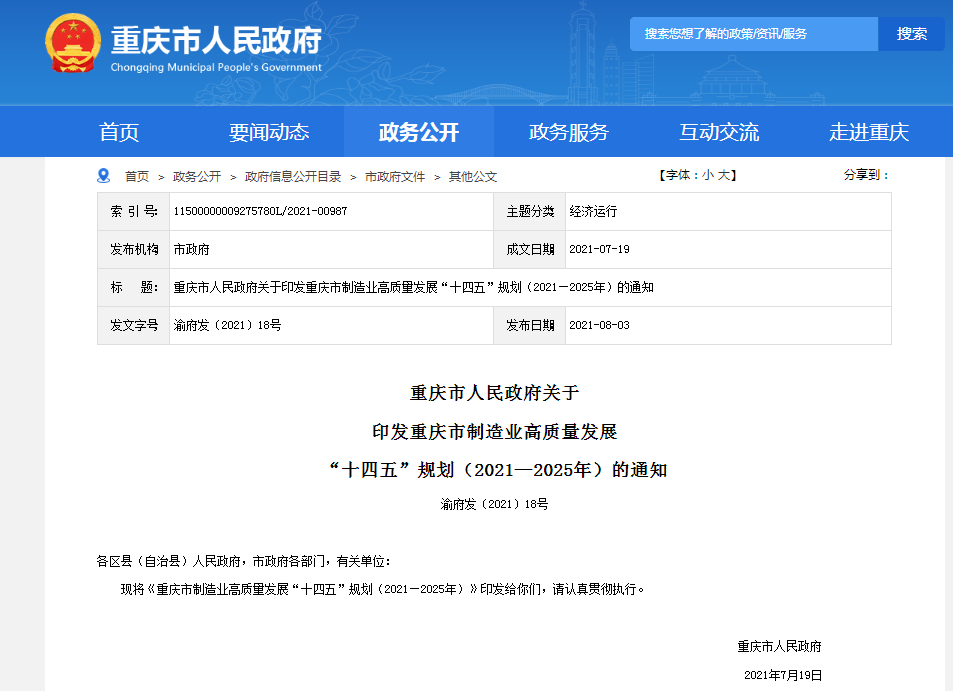Image resolution: width=953 pixels, height=691 pixels.
Task: Click 政务公开 in the breadcrumb trail
Action: pyautogui.click(x=197, y=176)
